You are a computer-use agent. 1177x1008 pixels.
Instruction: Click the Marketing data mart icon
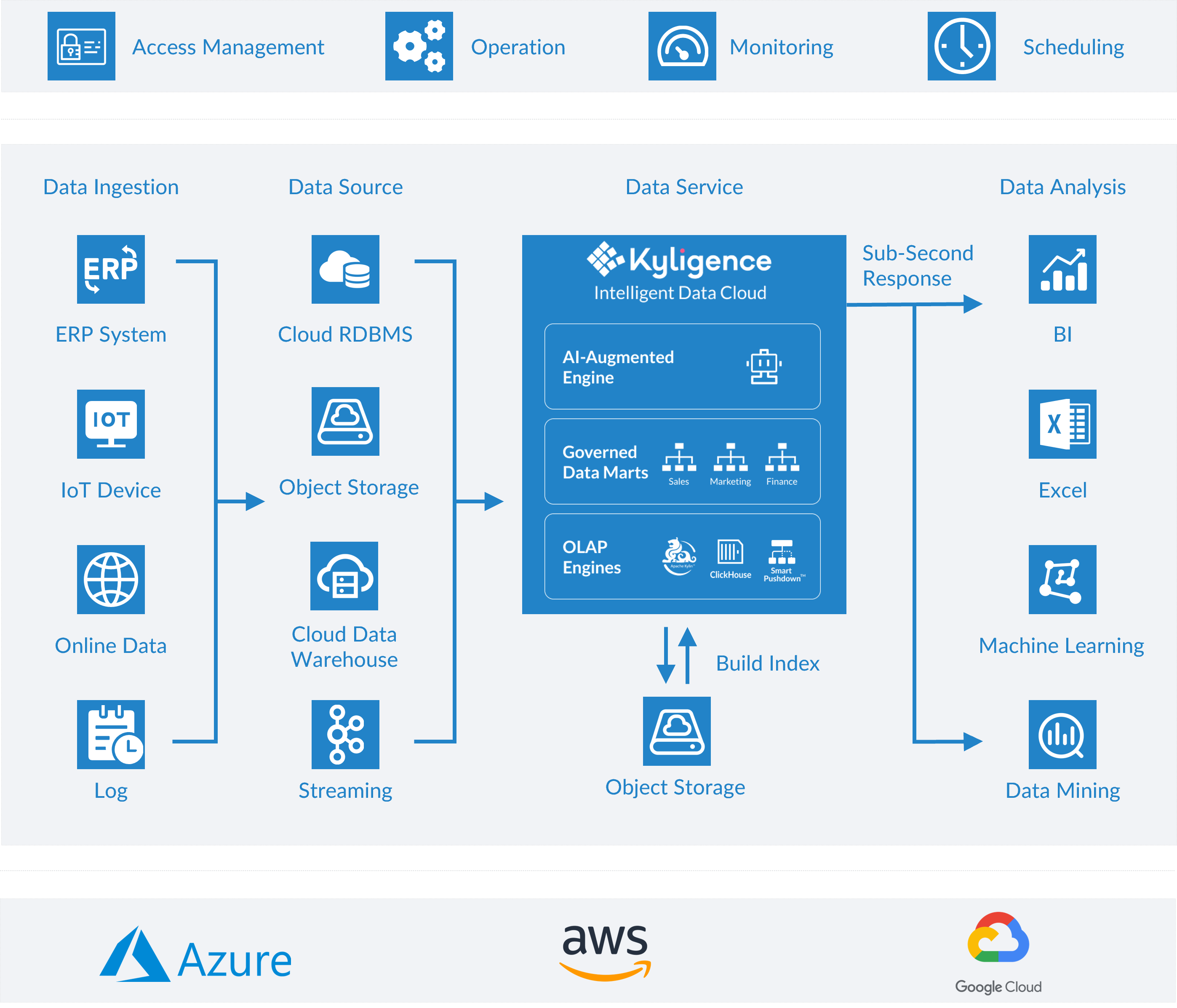click(731, 457)
